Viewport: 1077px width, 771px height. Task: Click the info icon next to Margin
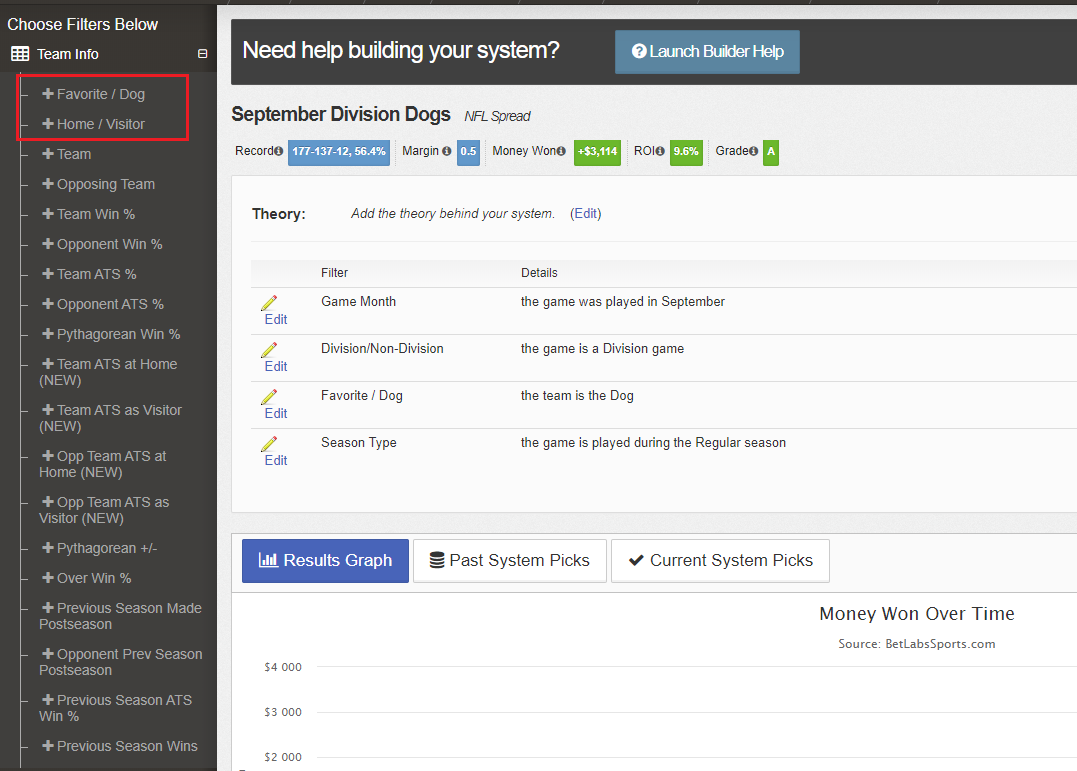click(x=446, y=152)
